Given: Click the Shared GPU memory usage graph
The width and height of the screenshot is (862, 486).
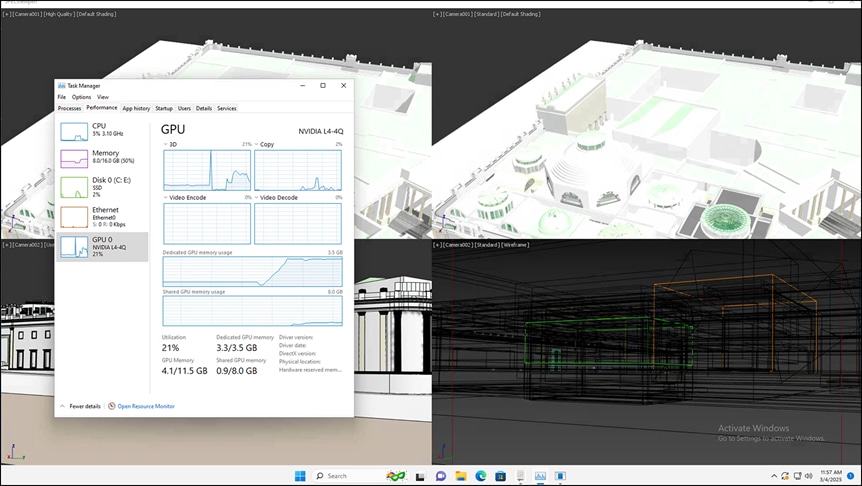Looking at the screenshot, I should (252, 311).
